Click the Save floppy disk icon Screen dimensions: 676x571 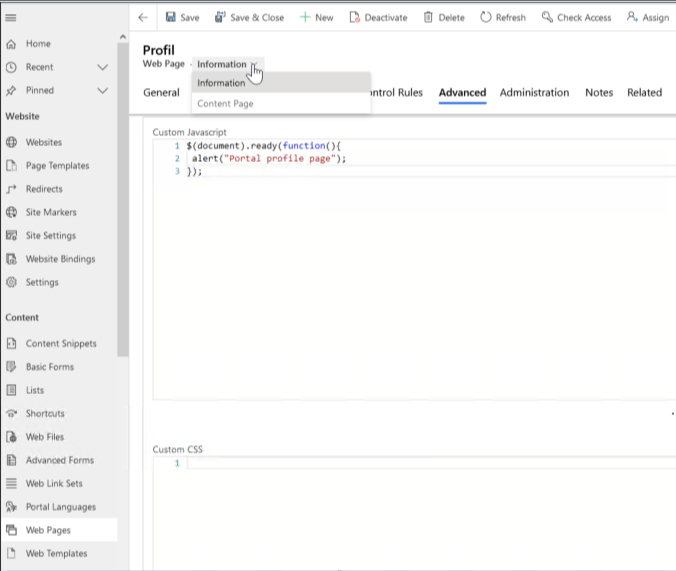tap(171, 17)
